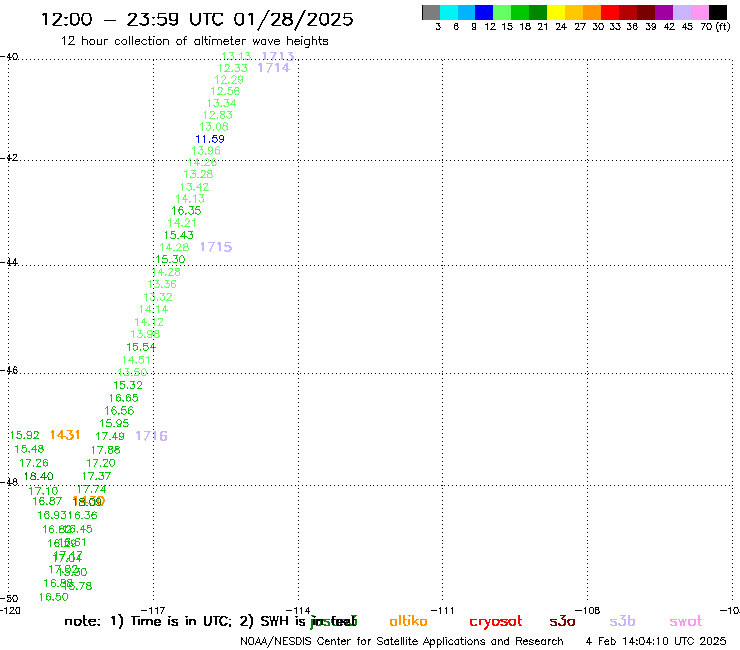Click the purple legend color swatch

(x=664, y=12)
